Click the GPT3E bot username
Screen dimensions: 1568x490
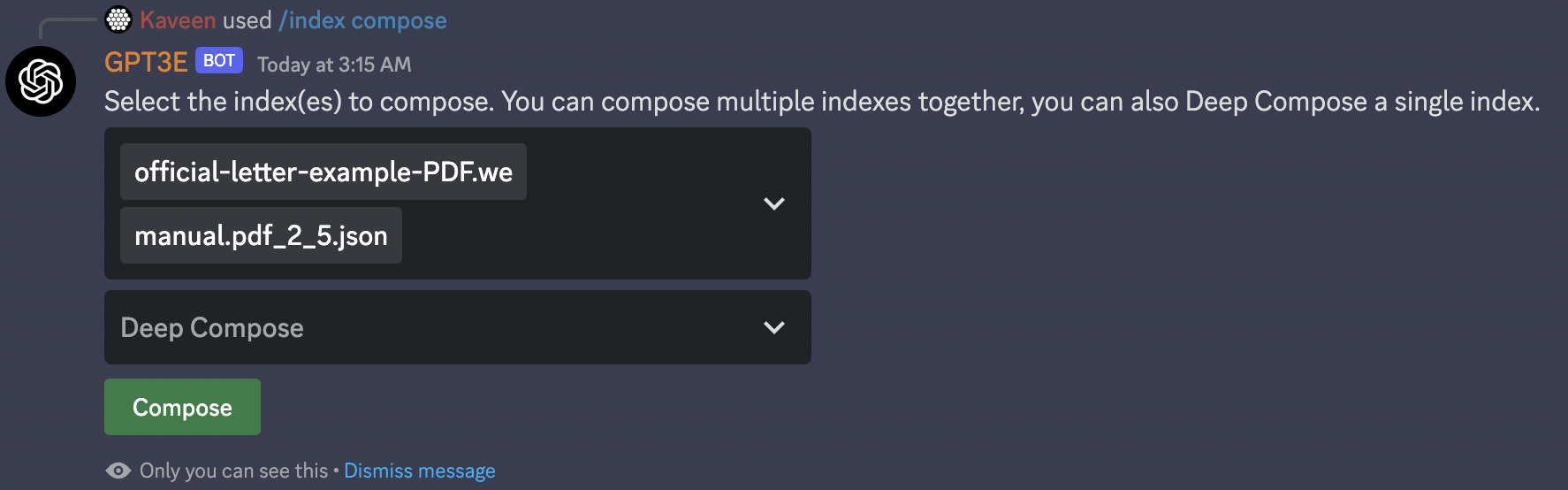click(146, 62)
